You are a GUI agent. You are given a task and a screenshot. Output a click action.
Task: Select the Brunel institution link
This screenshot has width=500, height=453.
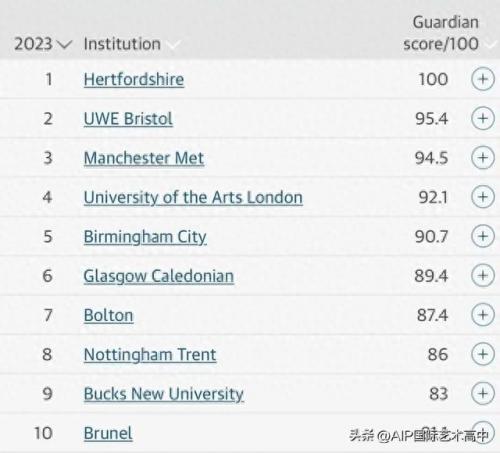(108, 433)
